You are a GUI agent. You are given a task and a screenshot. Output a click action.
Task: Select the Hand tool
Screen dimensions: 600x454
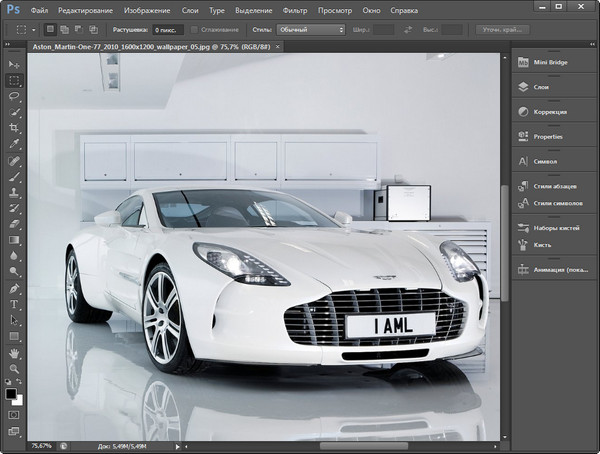tap(14, 352)
